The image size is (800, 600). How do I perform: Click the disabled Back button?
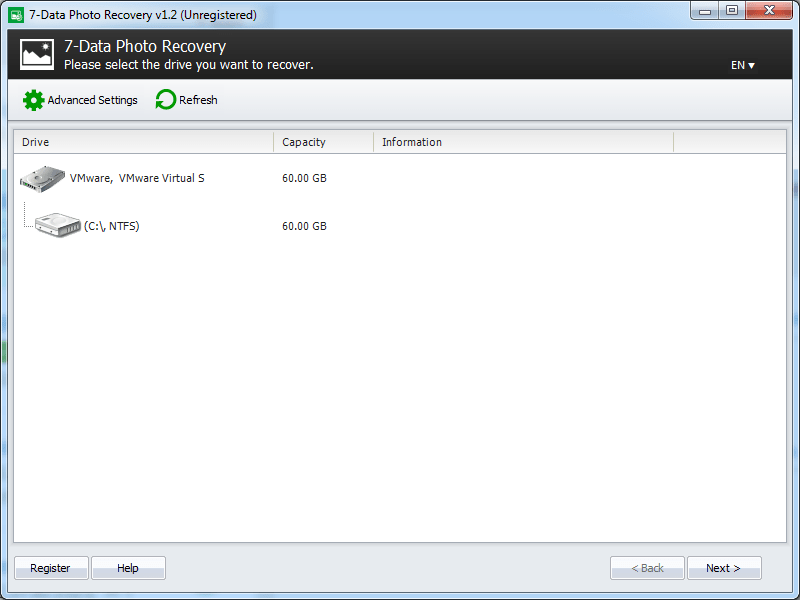click(x=647, y=567)
